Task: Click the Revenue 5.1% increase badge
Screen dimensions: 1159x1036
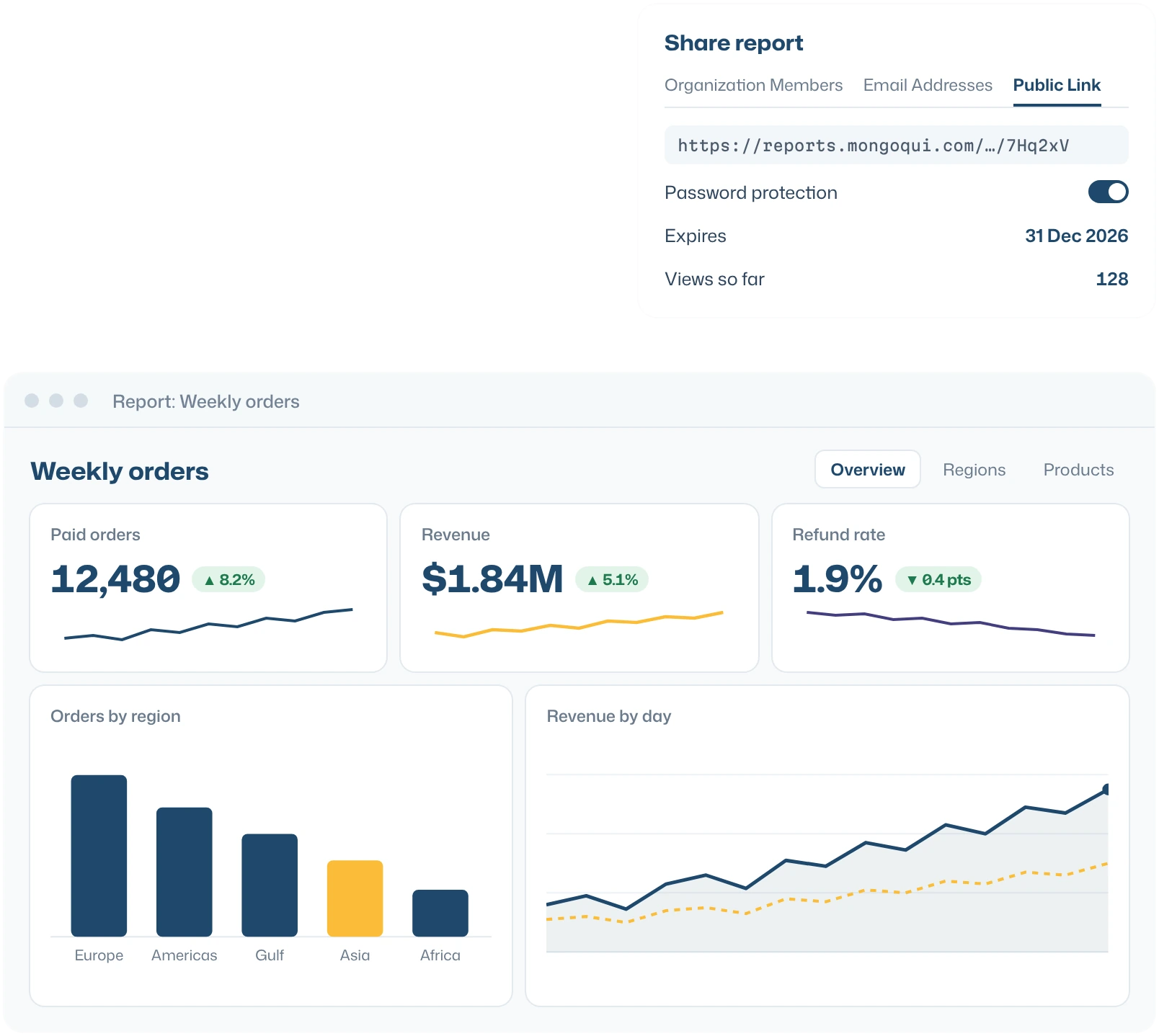Action: pos(612,580)
